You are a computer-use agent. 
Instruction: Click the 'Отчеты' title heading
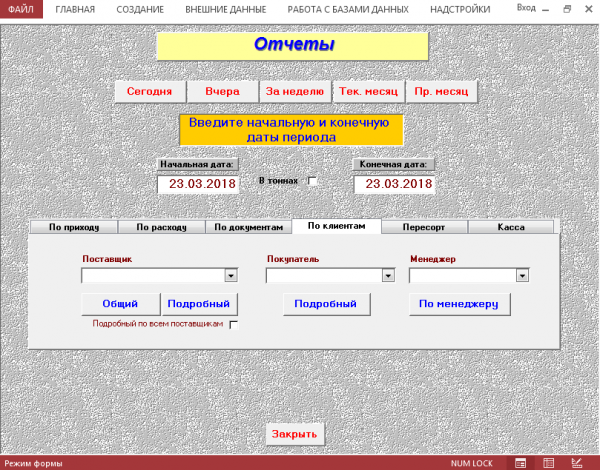tap(293, 46)
